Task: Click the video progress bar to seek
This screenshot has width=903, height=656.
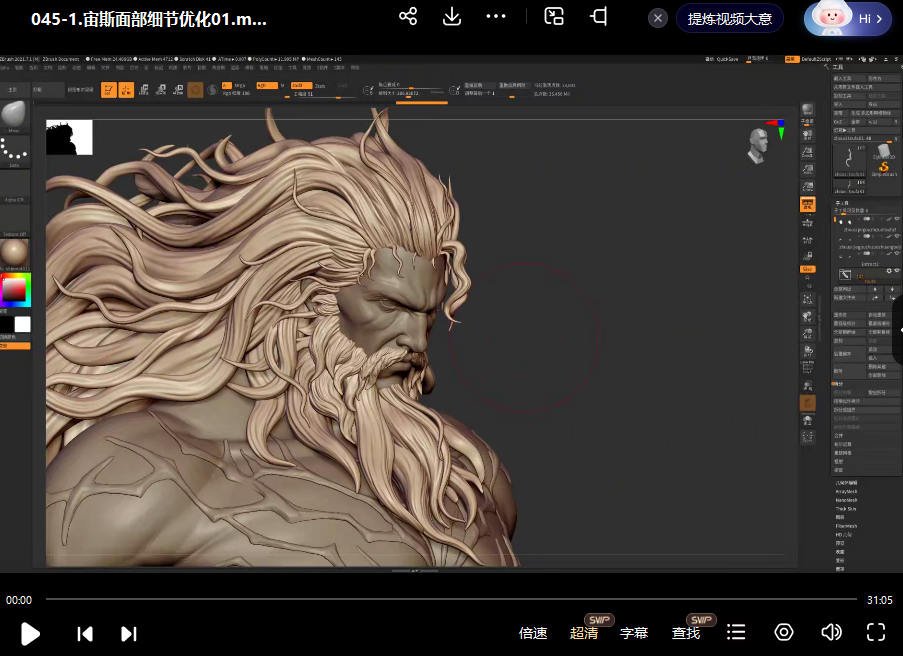Action: coord(450,600)
